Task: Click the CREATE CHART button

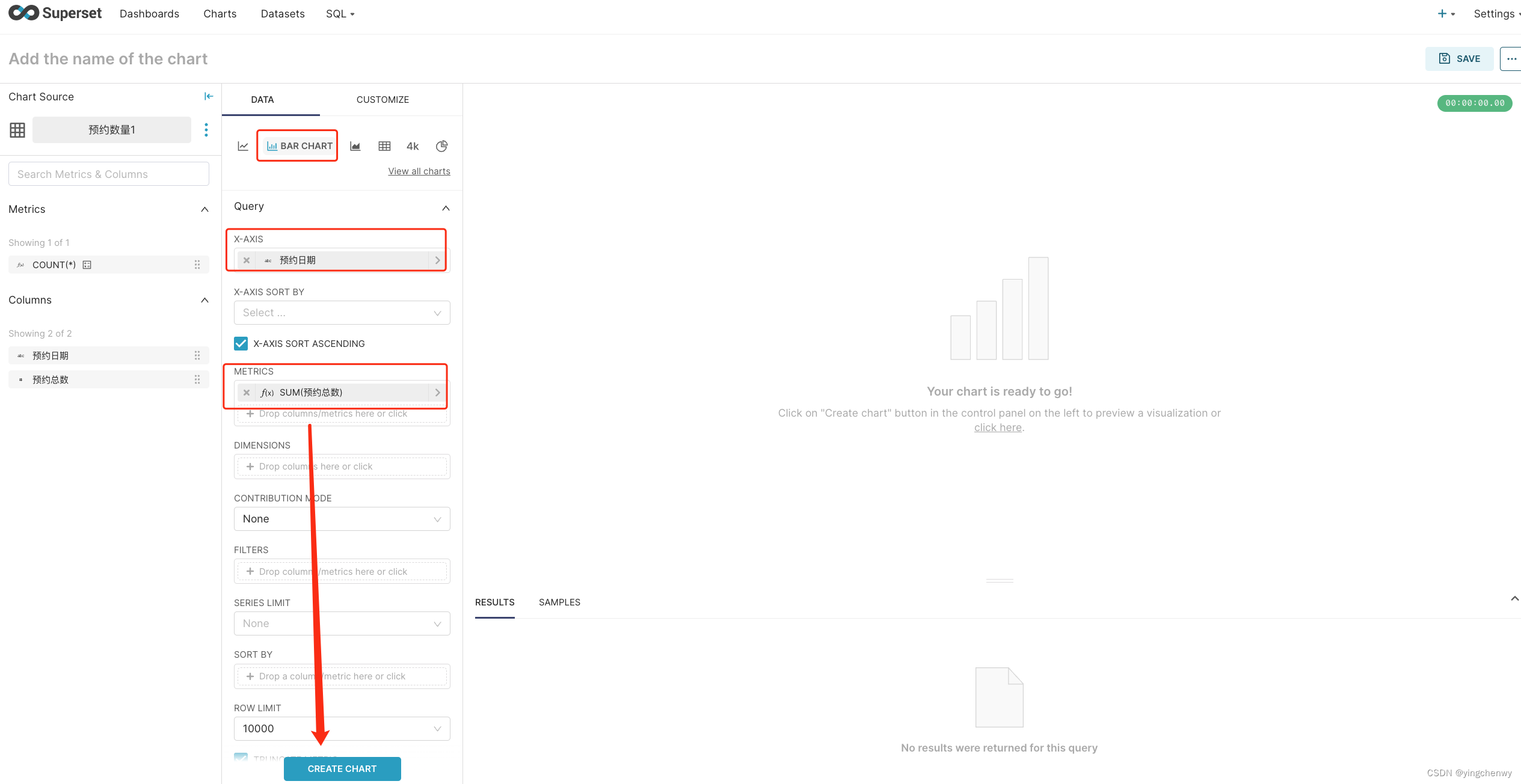Action: tap(342, 769)
